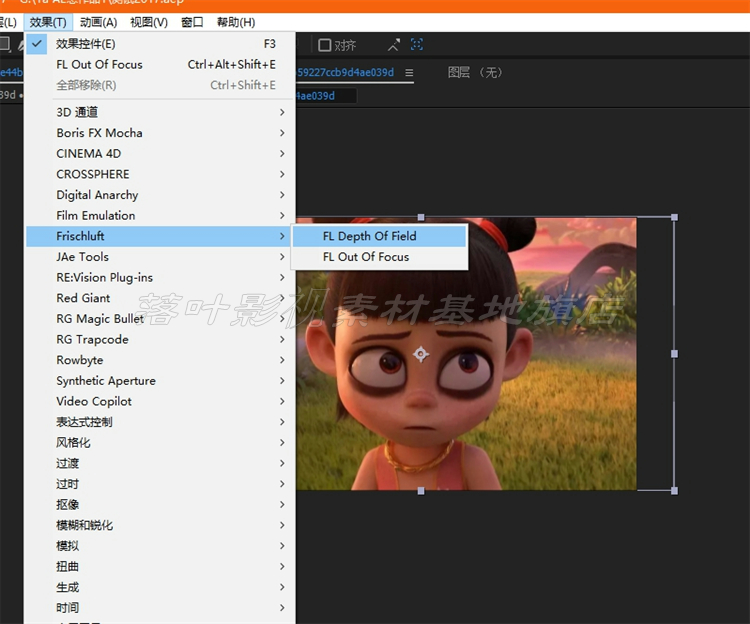The width and height of the screenshot is (750, 624).
Task: Click the snap bounding box icon
Action: [417, 44]
